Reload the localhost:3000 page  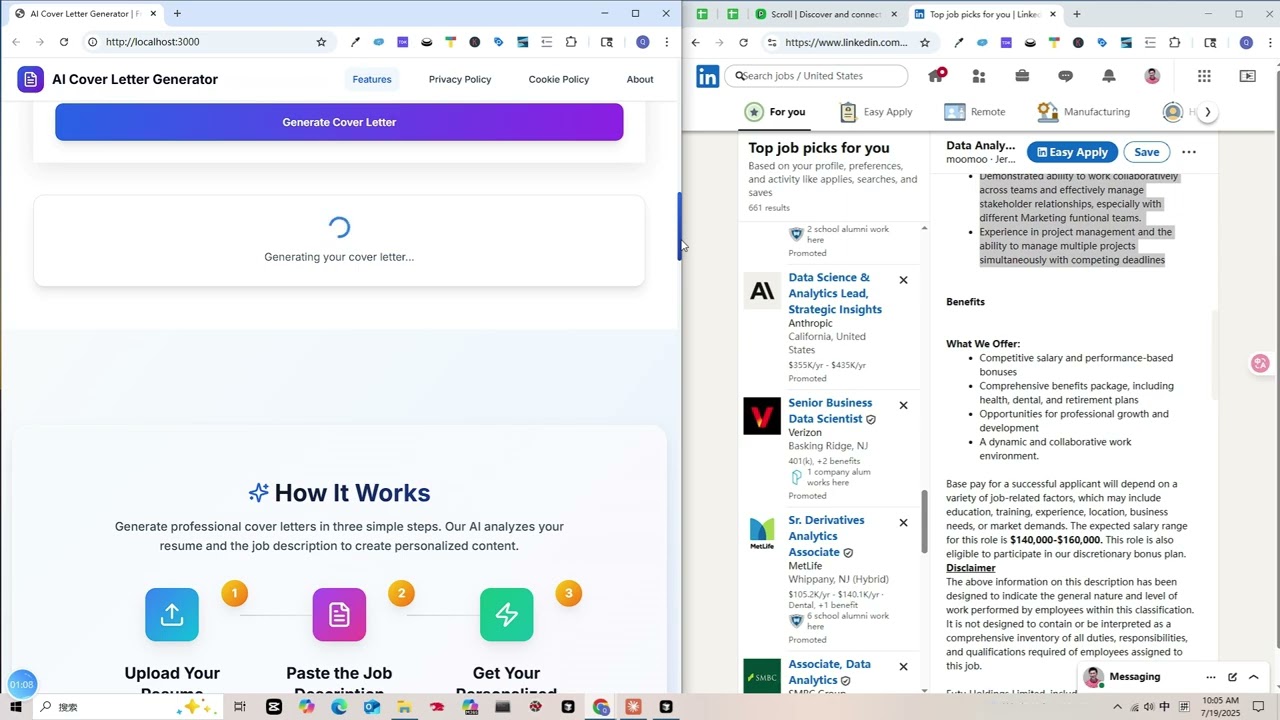click(x=64, y=42)
